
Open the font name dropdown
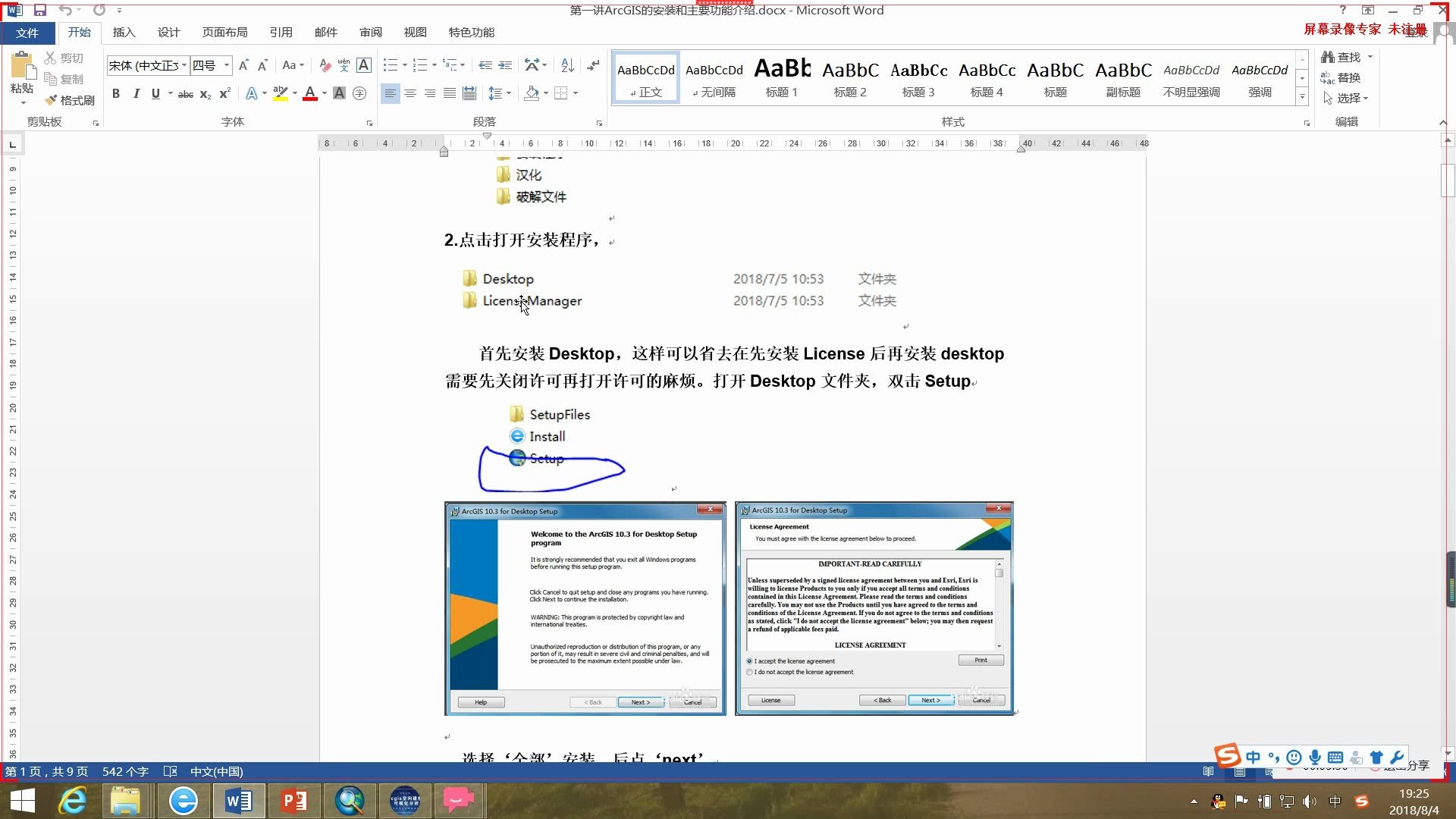tap(184, 65)
